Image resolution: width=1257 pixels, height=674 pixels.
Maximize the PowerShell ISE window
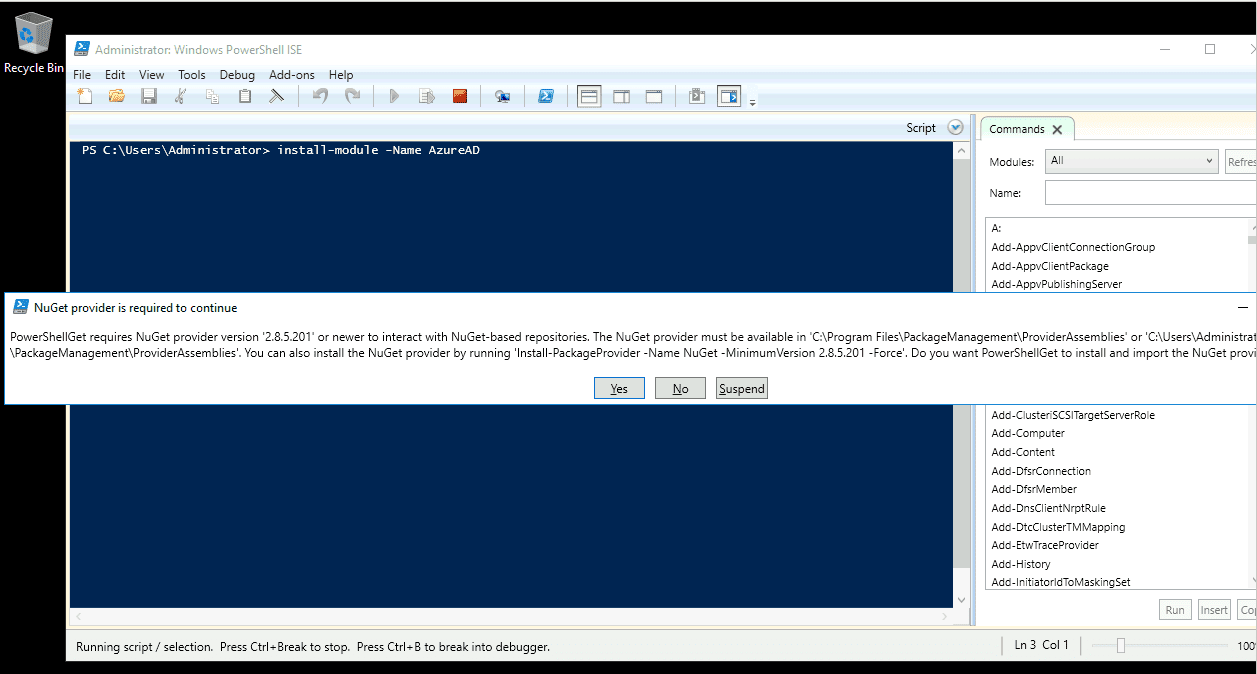[1209, 49]
